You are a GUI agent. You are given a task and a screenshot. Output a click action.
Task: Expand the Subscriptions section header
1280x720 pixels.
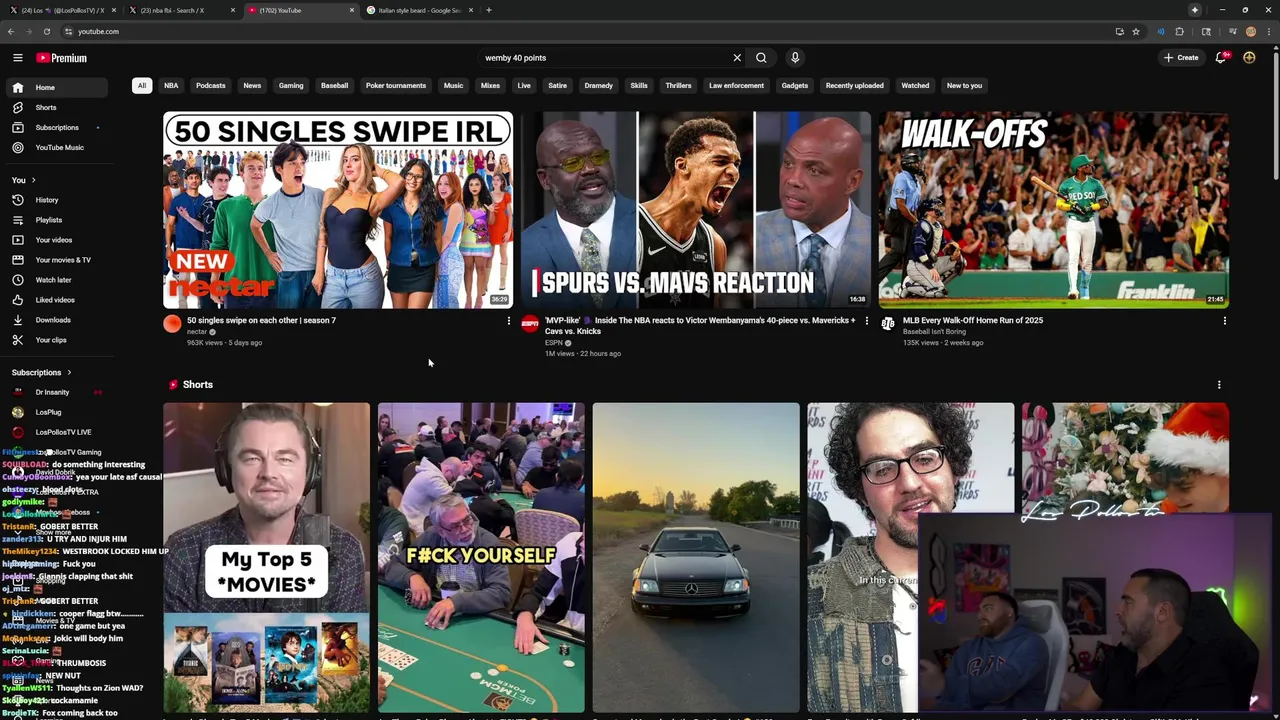41,373
